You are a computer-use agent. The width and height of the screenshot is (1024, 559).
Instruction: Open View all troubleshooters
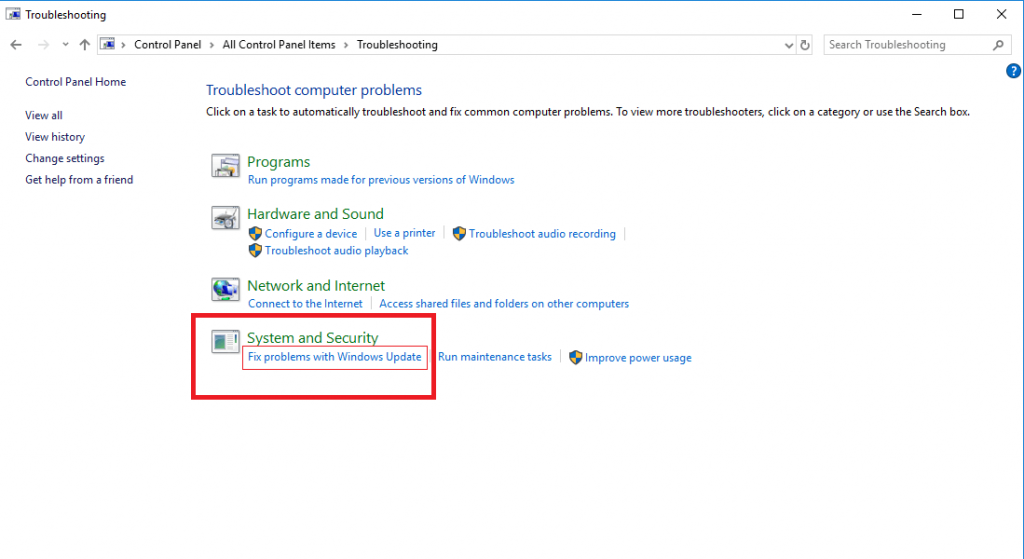pos(44,115)
